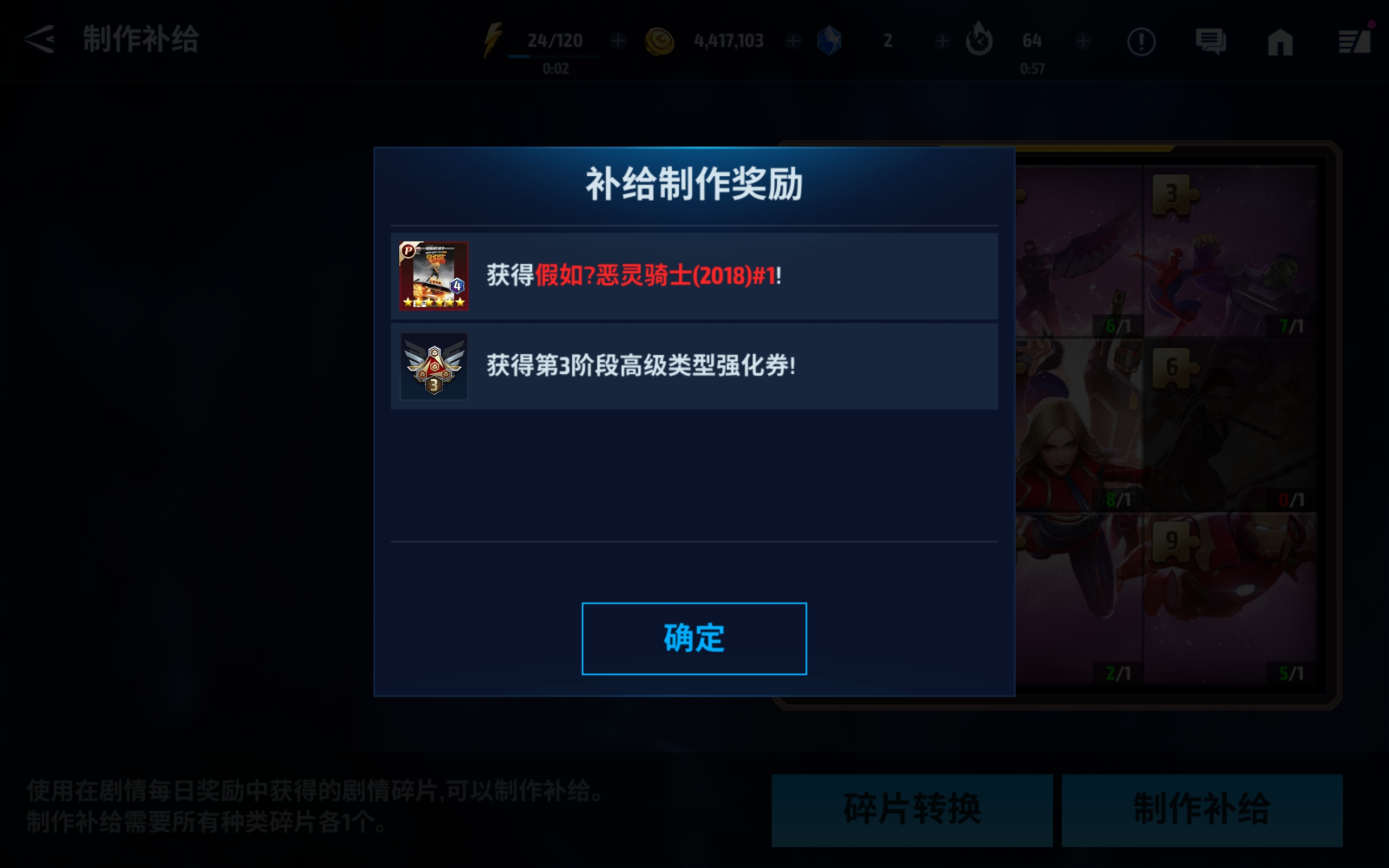
Task: Select puzzle piece 9 with Iron Man
Action: click(x=1230, y=599)
